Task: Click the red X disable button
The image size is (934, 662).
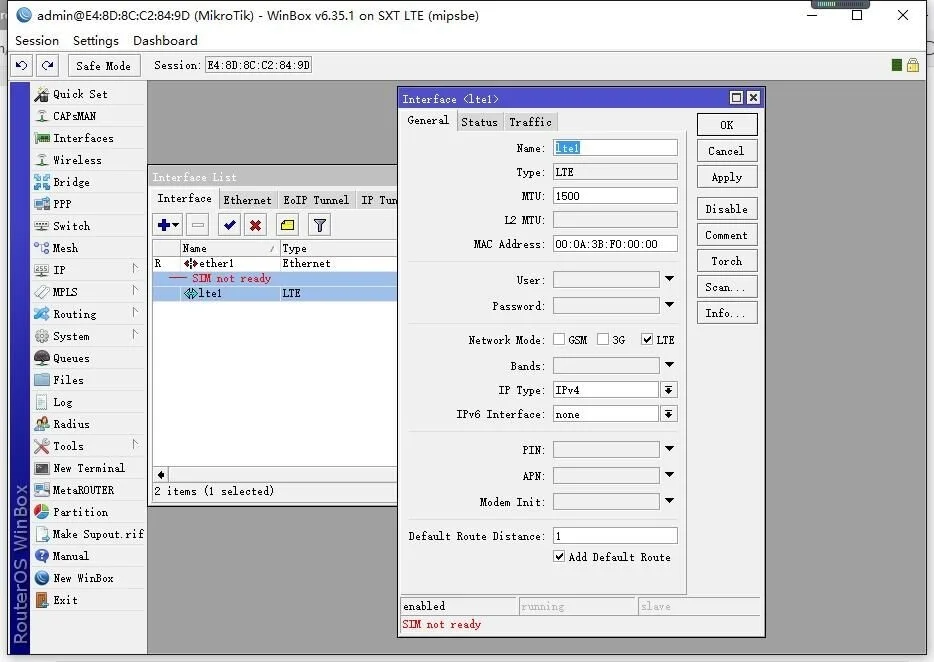Action: [x=256, y=225]
